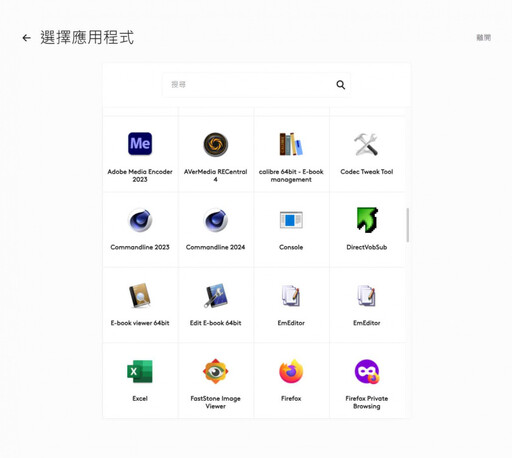Choose the Edit E-book 64bit icon
Image resolution: width=512 pixels, height=458 pixels.
click(x=216, y=295)
